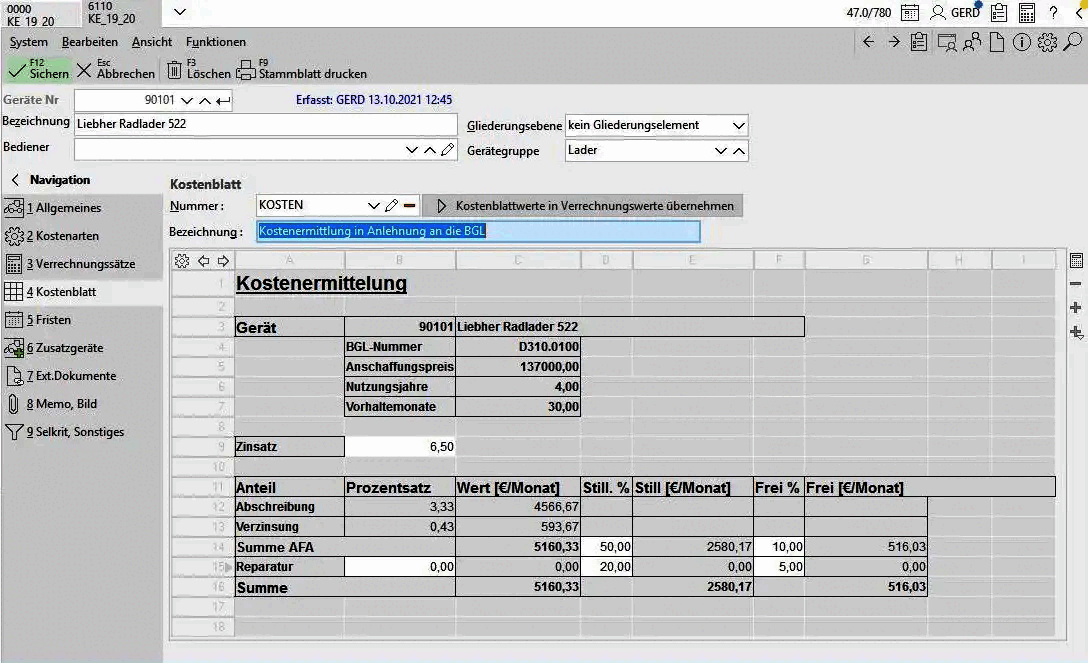Switch to 7 Ext.Dokumente navigation tab
The height and width of the screenshot is (663, 1088).
point(82,376)
